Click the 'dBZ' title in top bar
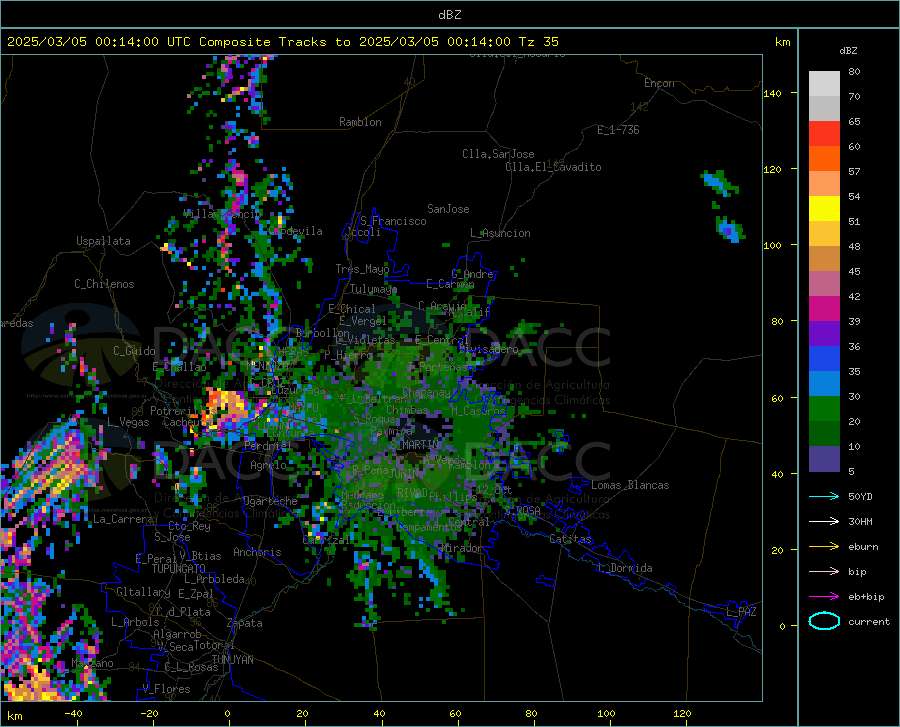Screen dimensions: 900x727 tap(449, 15)
